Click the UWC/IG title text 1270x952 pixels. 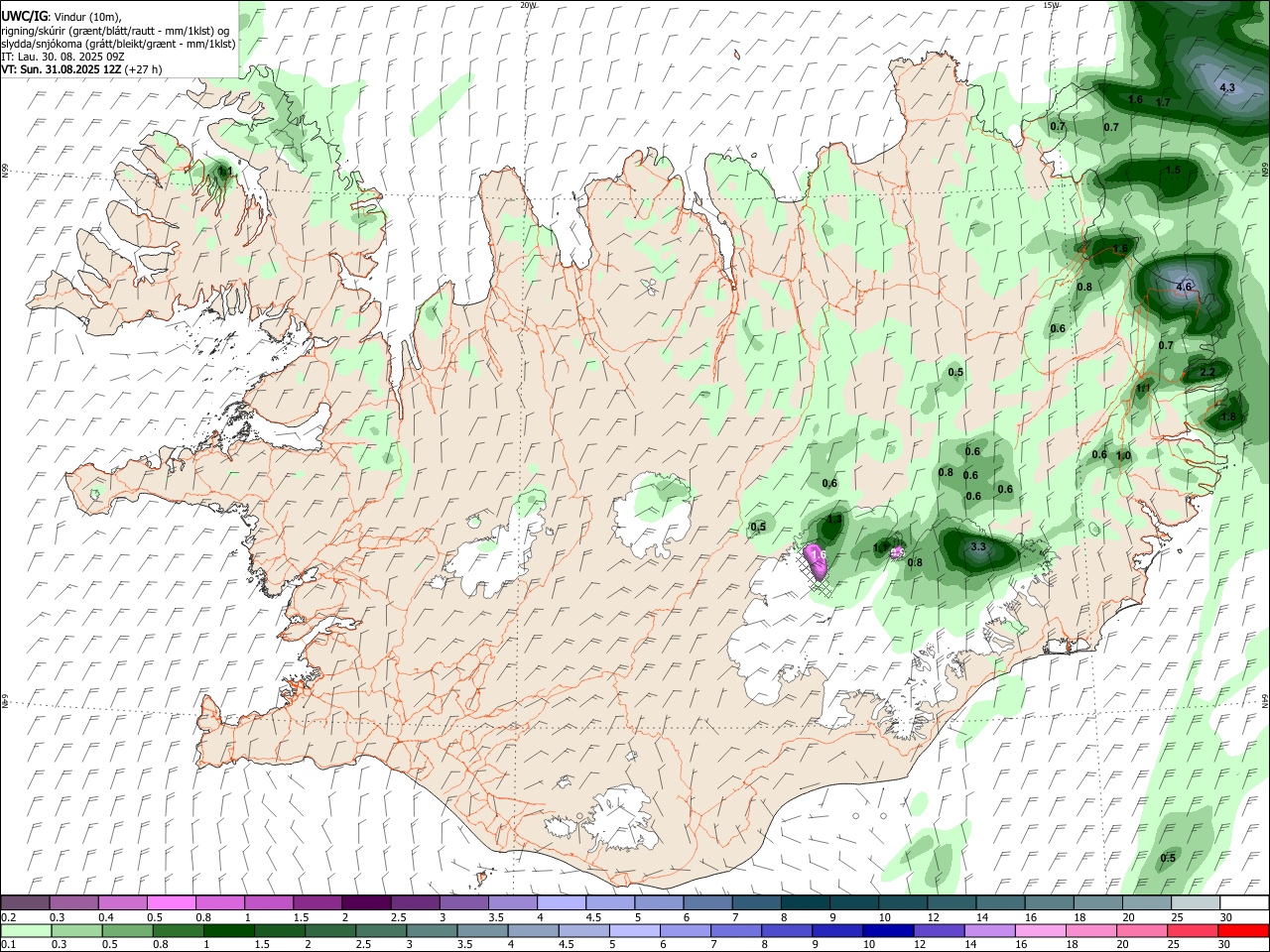click(x=24, y=15)
